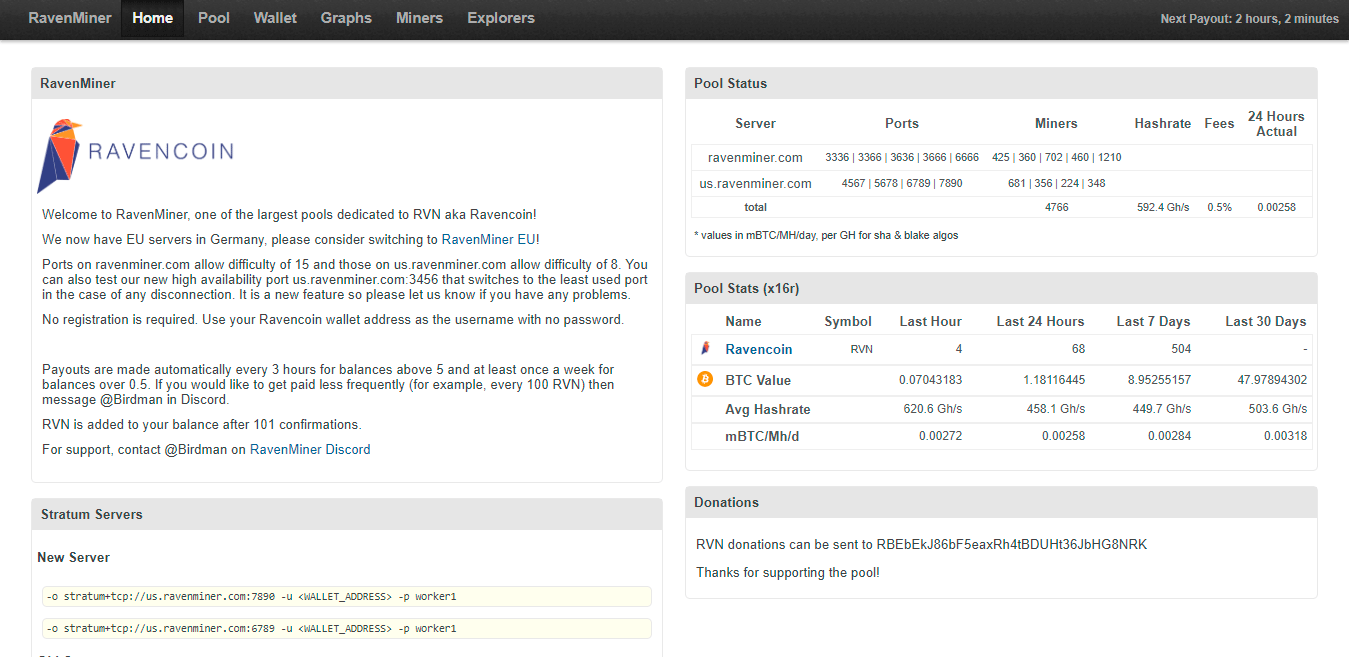
Task: Open the Wallet page
Action: [275, 18]
